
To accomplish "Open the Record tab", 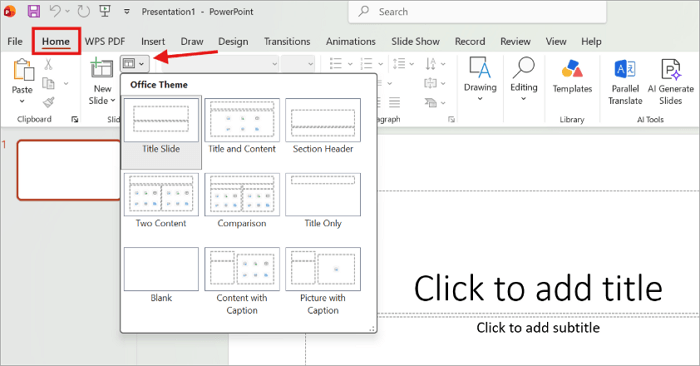I will [470, 42].
